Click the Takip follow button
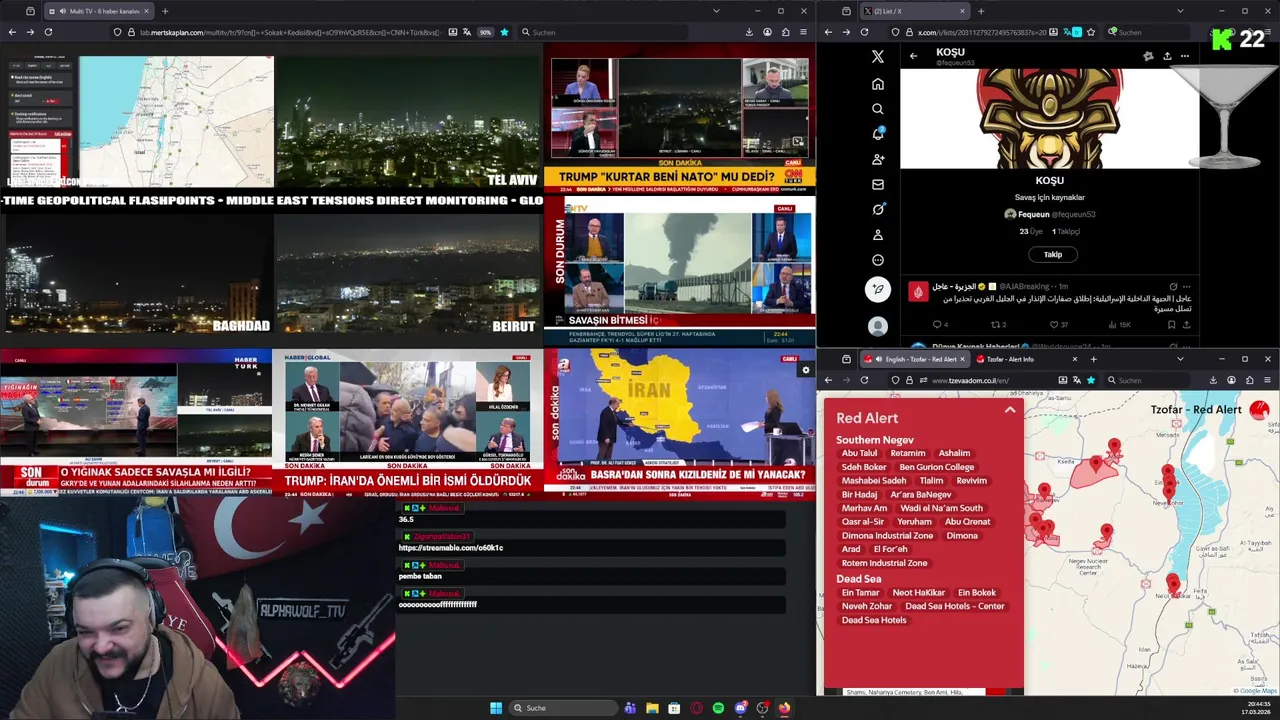This screenshot has width=1280, height=720. [x=1053, y=254]
